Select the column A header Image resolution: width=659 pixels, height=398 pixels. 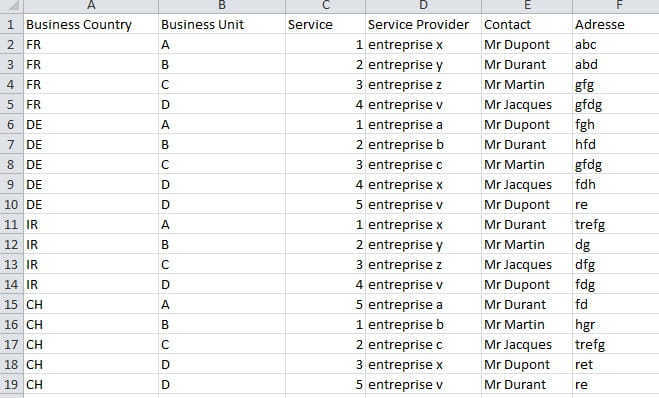point(91,6)
